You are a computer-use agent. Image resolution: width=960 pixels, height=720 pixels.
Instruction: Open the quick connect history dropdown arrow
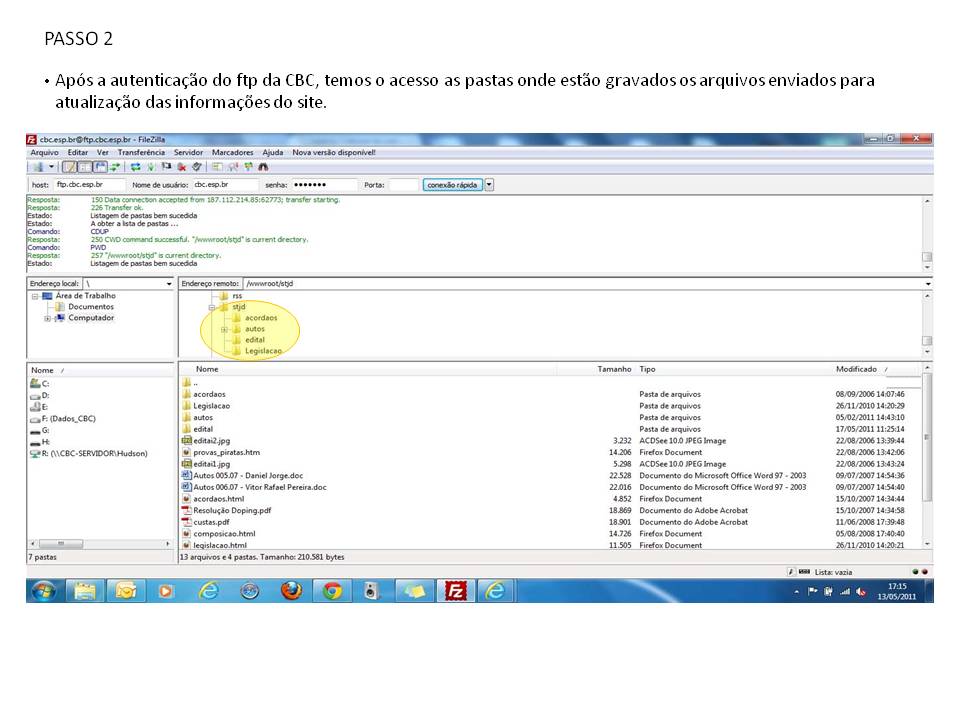[489, 185]
